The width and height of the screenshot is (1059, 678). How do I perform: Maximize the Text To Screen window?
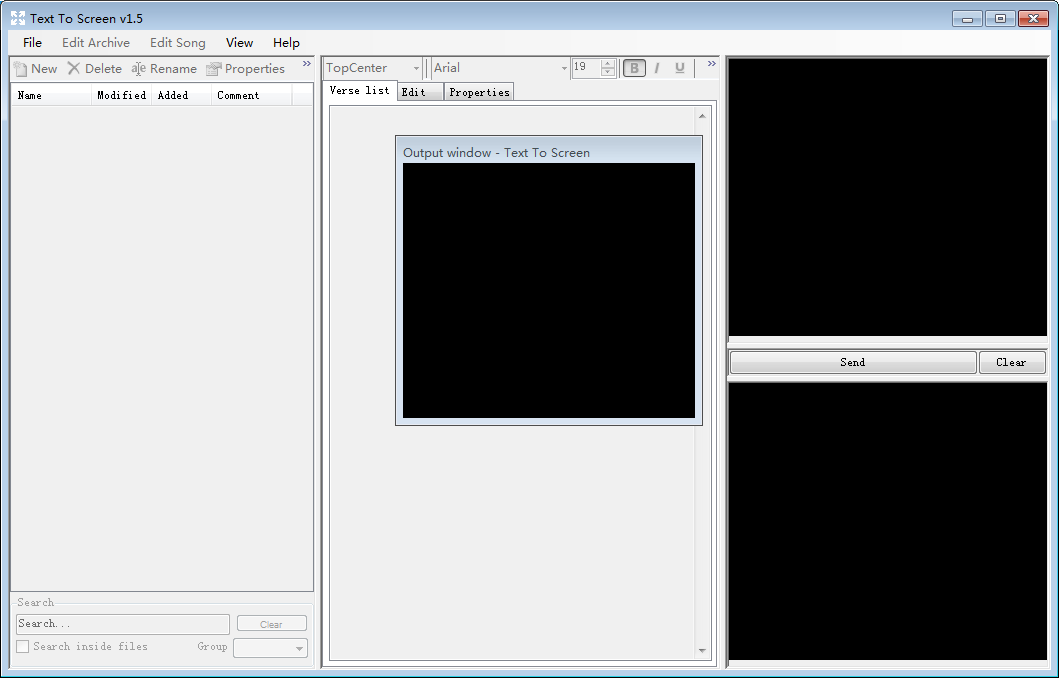1000,19
